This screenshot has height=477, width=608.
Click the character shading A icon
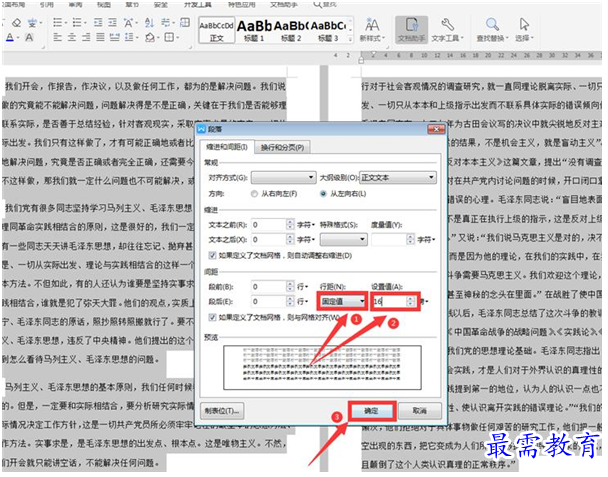coord(29,37)
